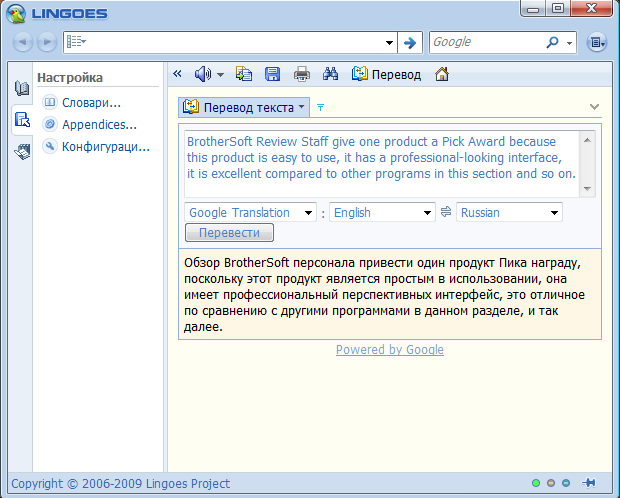Open the Appendices settings item
The height and width of the screenshot is (498, 620).
tap(99, 125)
